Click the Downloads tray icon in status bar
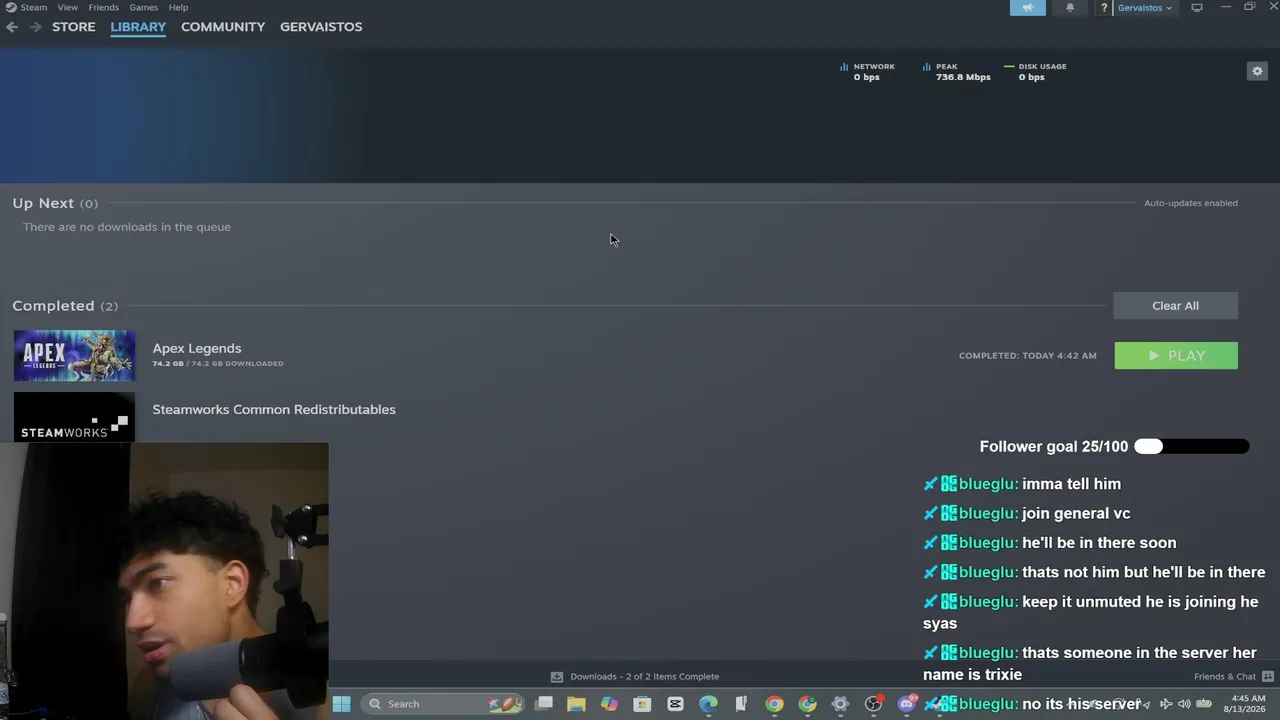The image size is (1280, 720). coord(557,677)
